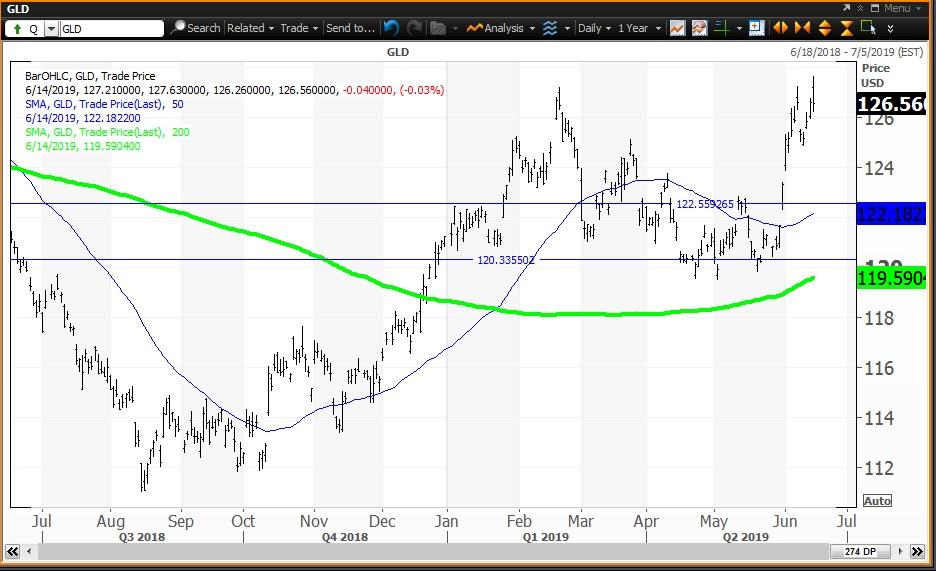Viewport: 936px width, 571px height.
Task: Click the crosshair cursor tool icon
Action: (721, 28)
